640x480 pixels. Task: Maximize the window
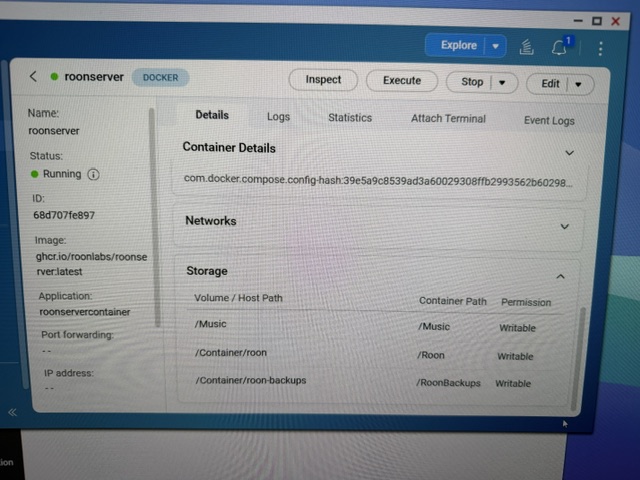596,20
